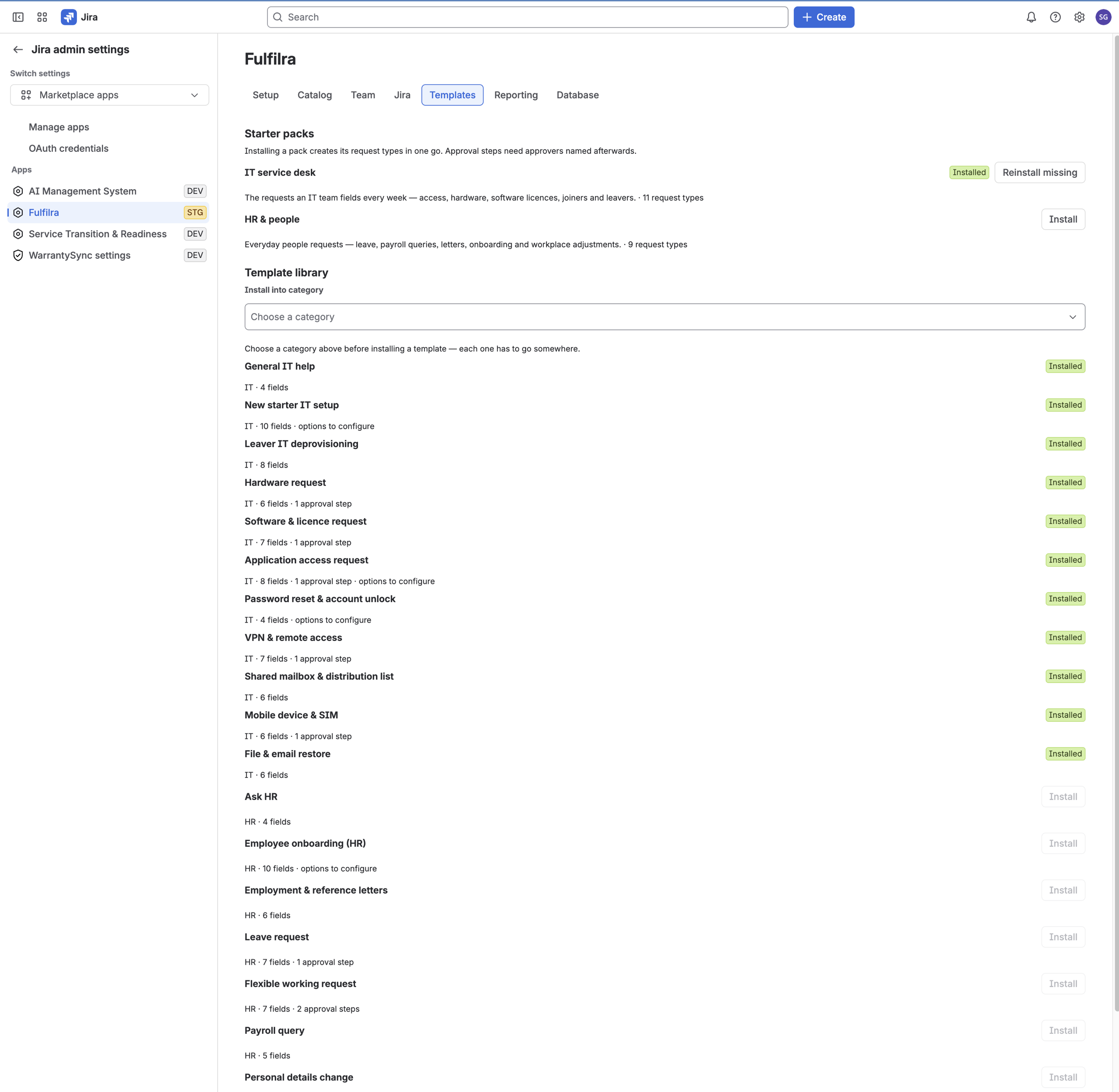Click the Software & licence request title
Image resolution: width=1119 pixels, height=1092 pixels.
[305, 521]
